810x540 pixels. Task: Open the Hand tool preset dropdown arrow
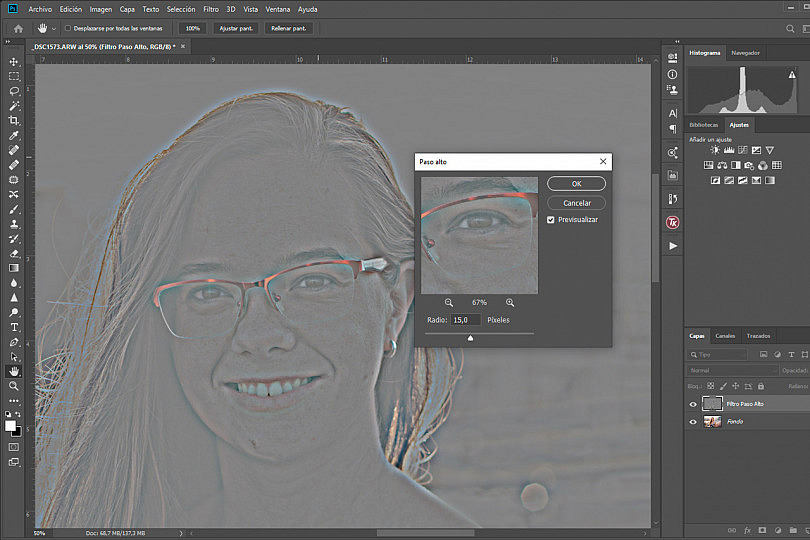(53, 28)
